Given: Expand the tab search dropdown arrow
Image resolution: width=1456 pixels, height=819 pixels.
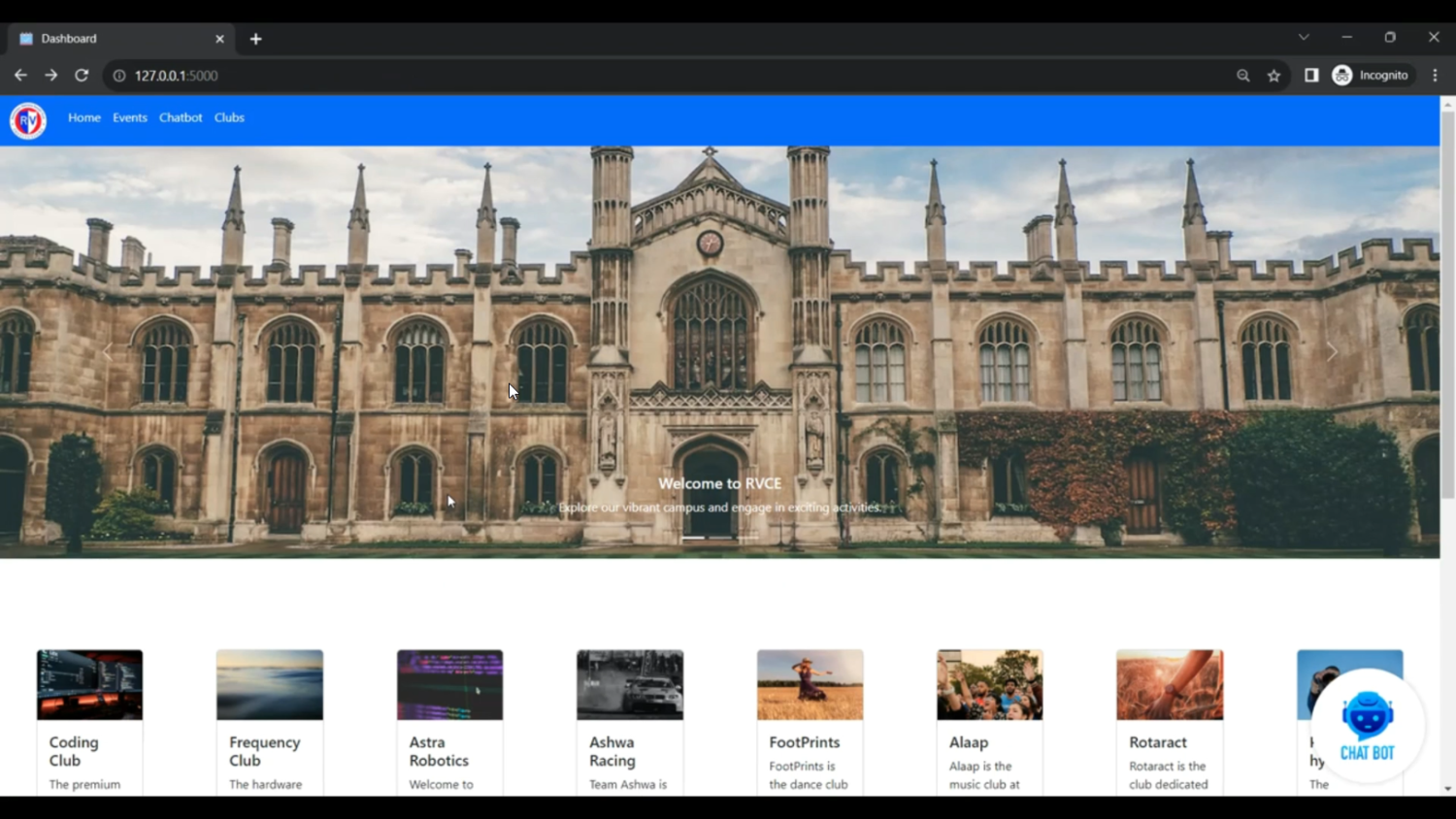Looking at the screenshot, I should click(x=1304, y=37).
